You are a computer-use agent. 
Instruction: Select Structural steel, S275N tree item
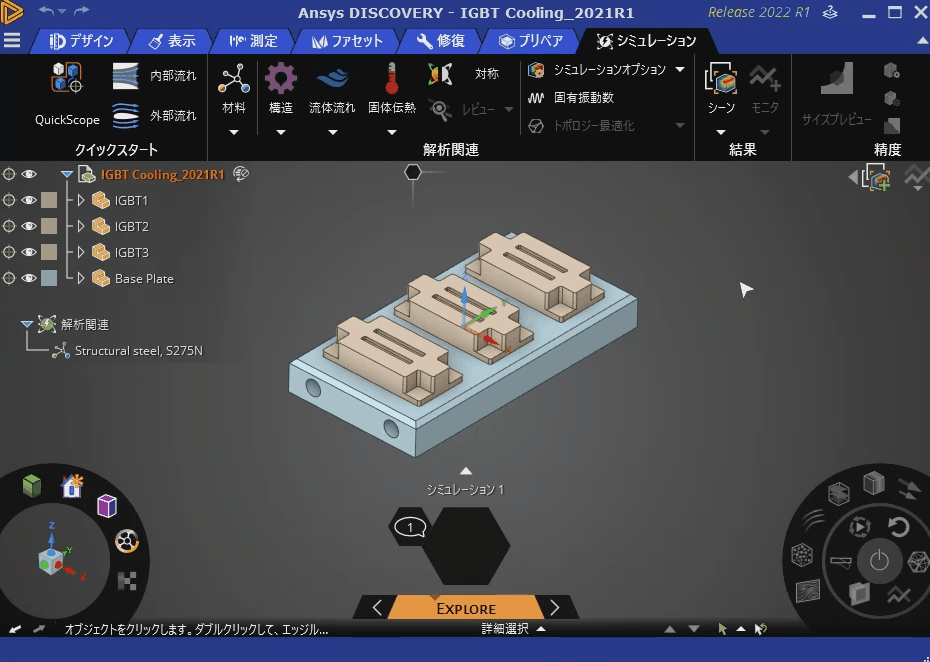point(128,351)
